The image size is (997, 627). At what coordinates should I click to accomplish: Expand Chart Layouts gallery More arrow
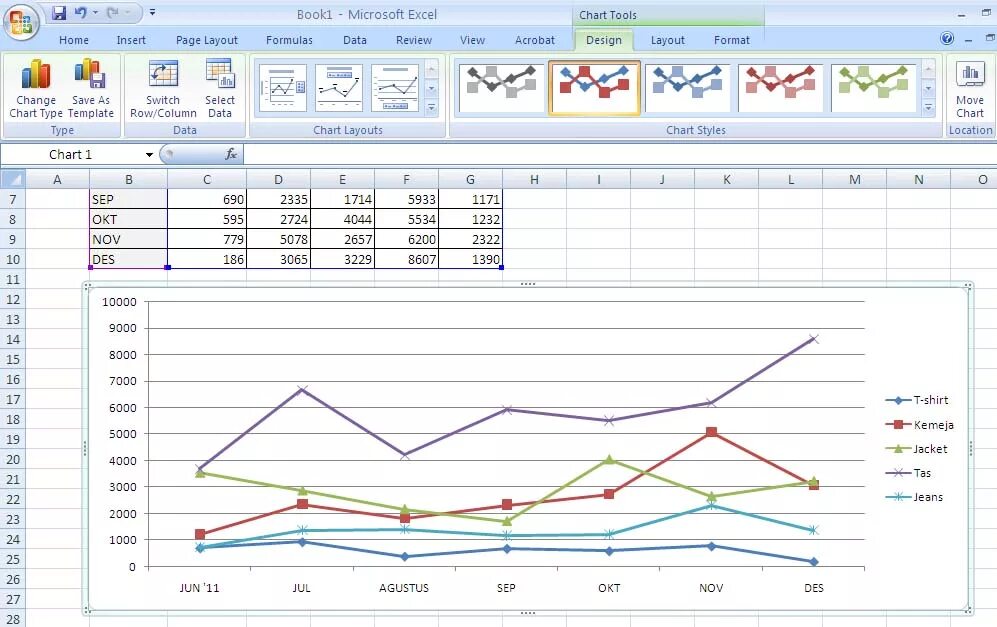pyautogui.click(x=431, y=108)
